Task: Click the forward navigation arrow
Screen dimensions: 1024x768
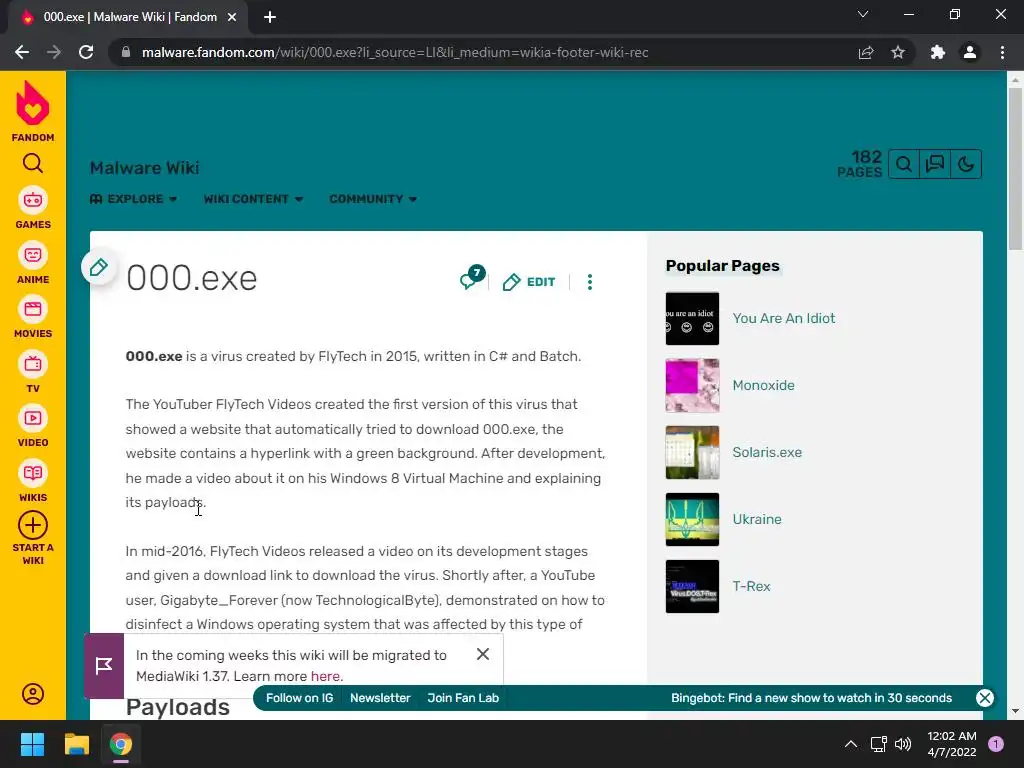Action: 54,52
